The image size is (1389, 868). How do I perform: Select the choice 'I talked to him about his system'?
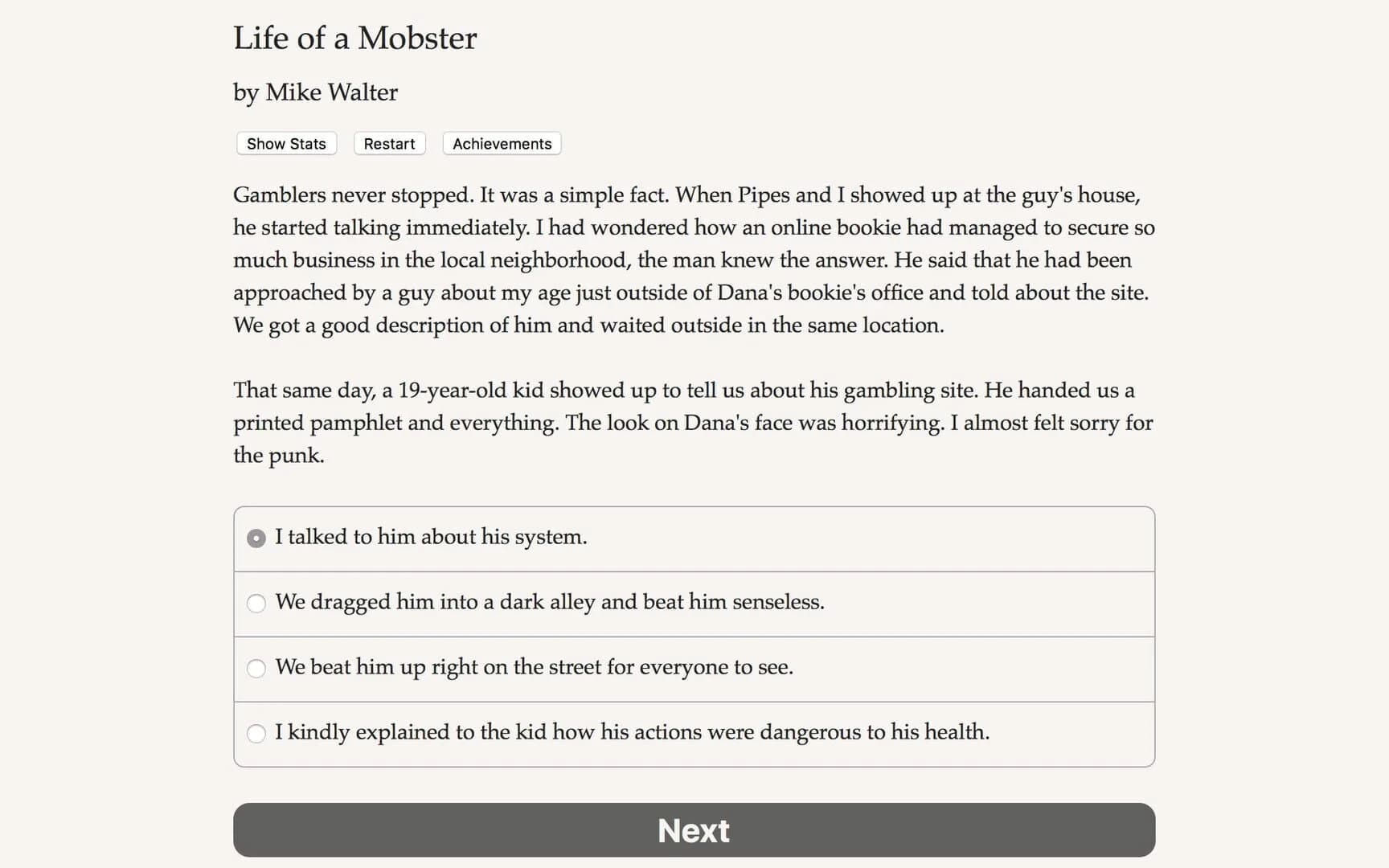(x=432, y=537)
